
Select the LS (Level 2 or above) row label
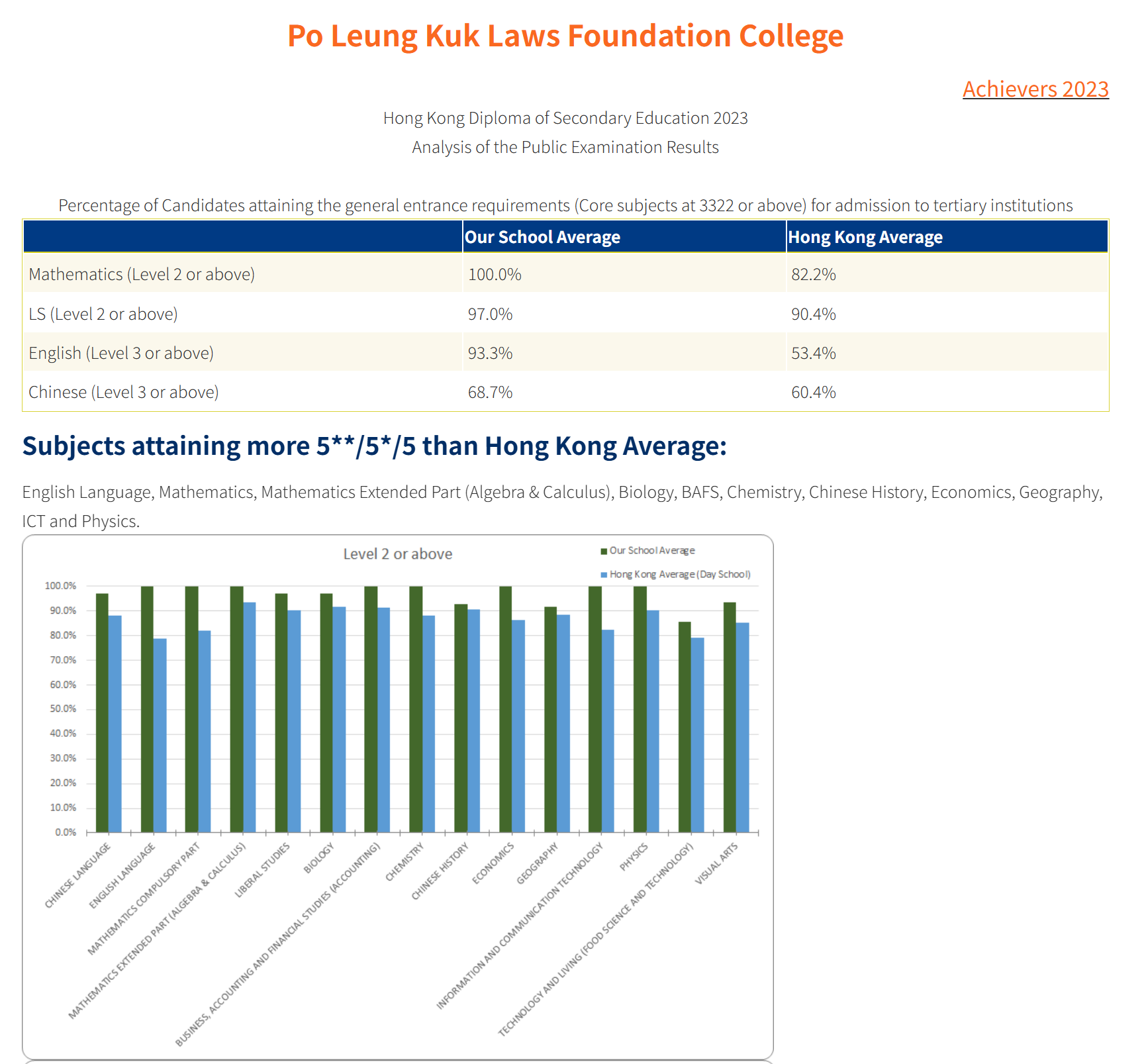pos(103,314)
